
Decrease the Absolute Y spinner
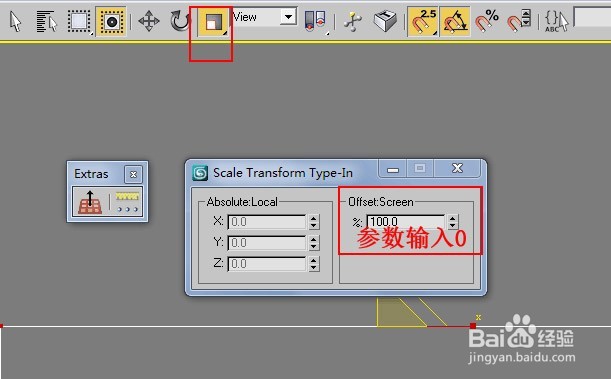click(313, 247)
